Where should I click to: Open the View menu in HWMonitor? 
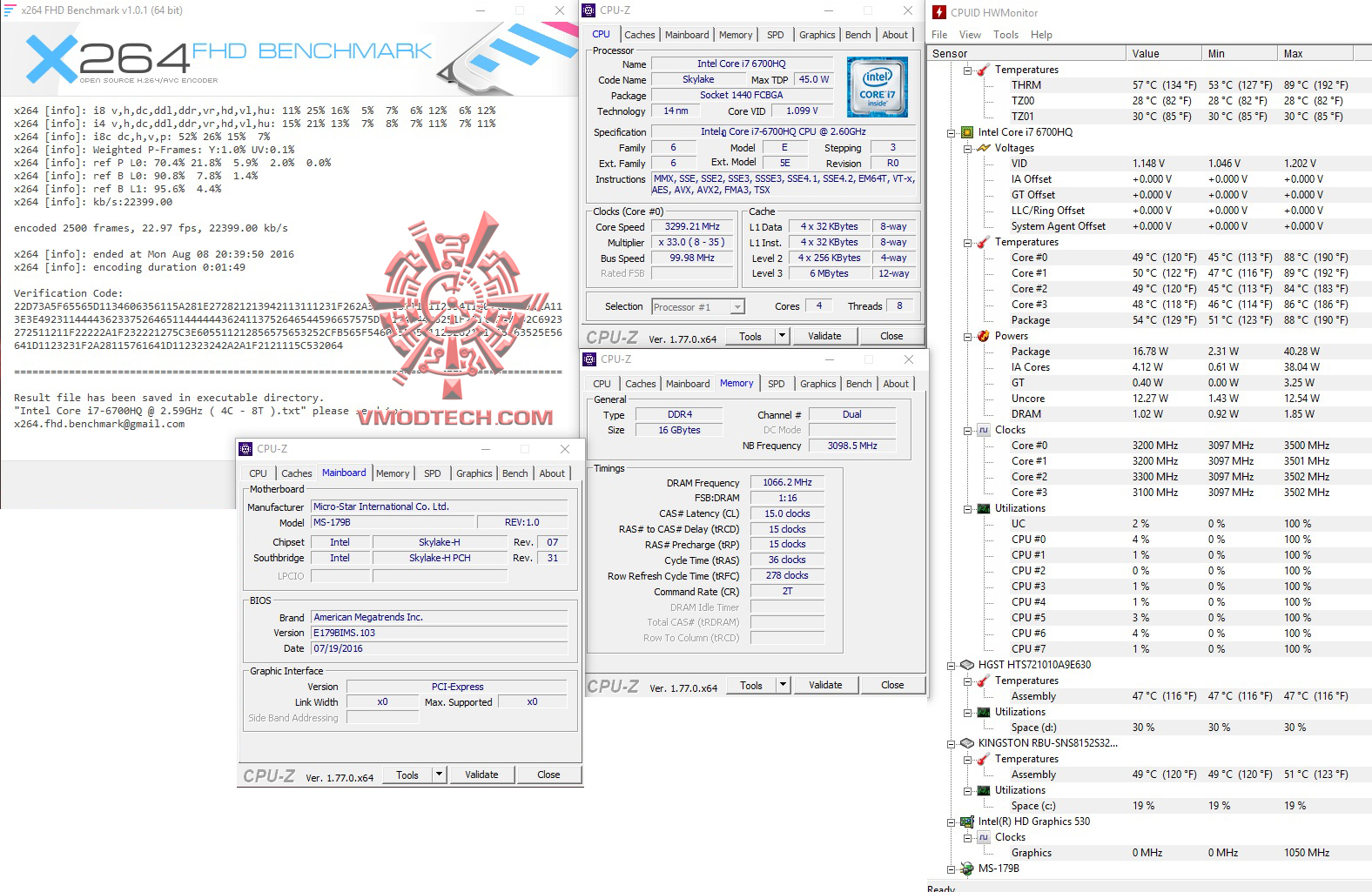(x=970, y=35)
